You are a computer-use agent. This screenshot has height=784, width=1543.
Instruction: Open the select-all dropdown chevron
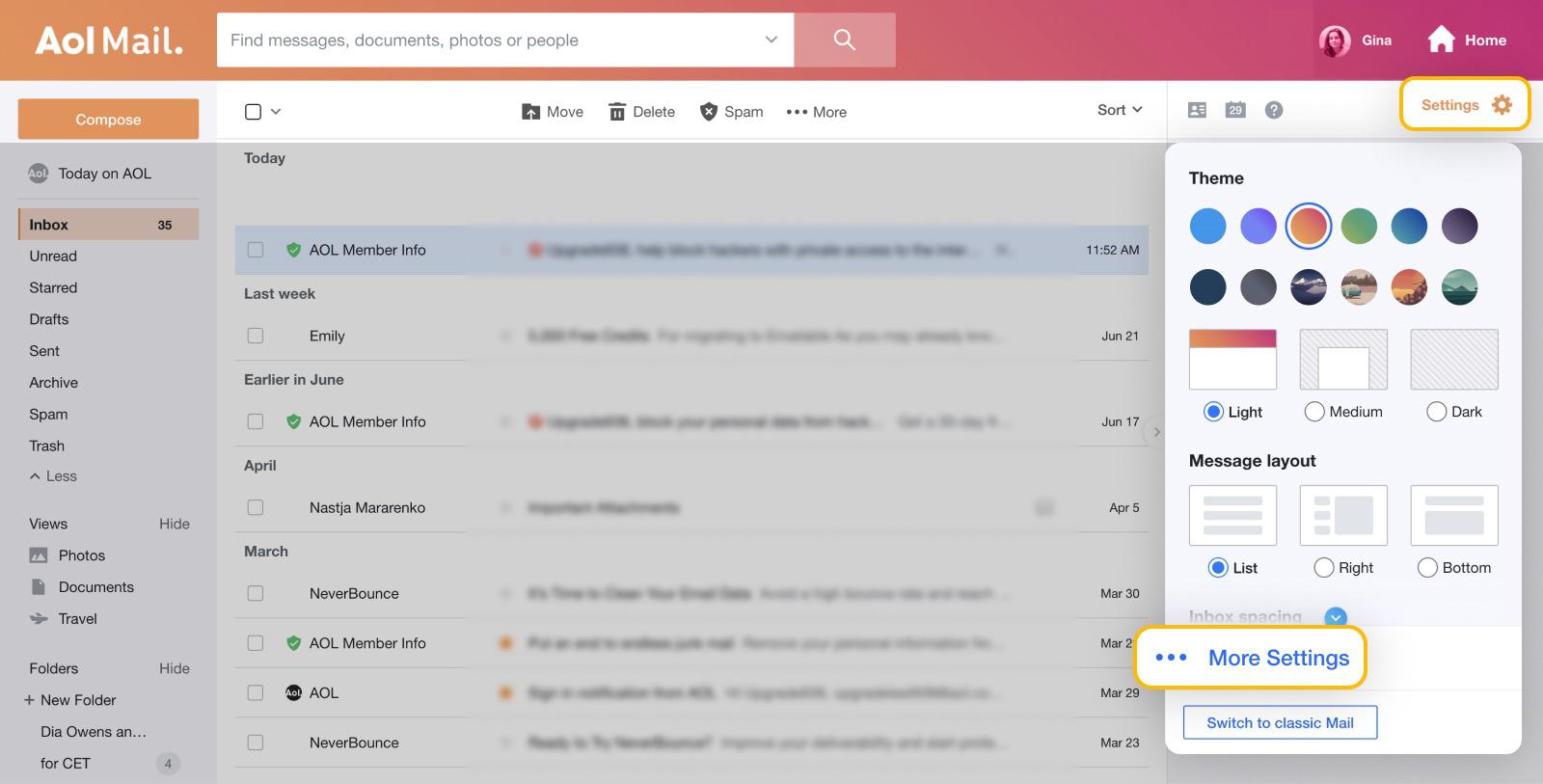pos(276,112)
